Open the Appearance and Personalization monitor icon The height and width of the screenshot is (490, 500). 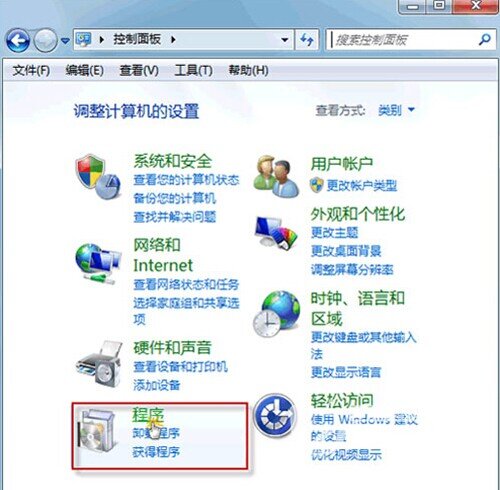[x=275, y=232]
